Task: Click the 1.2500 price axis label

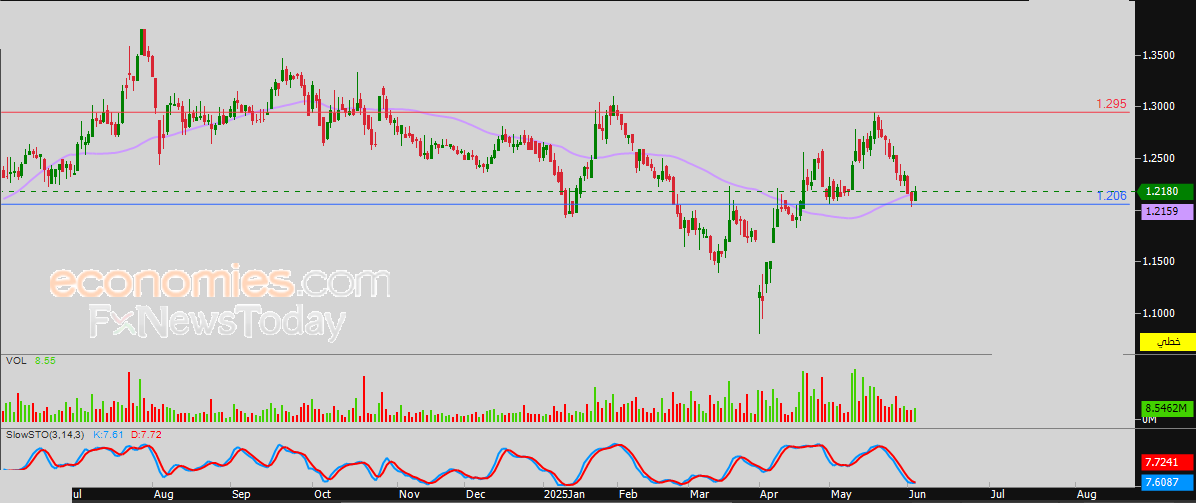Action: [x=1157, y=159]
